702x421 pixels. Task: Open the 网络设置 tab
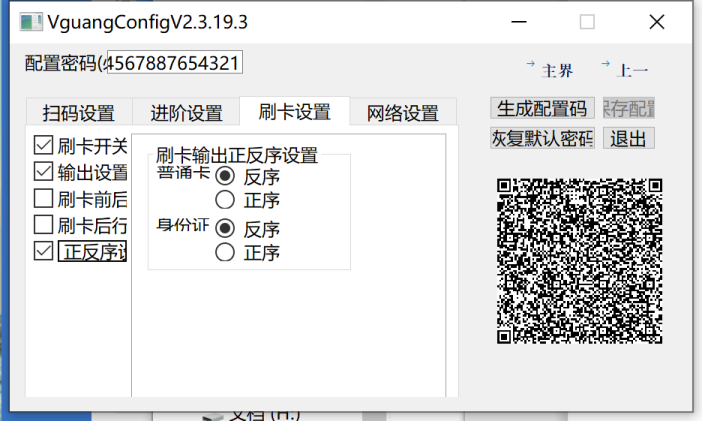(x=403, y=112)
